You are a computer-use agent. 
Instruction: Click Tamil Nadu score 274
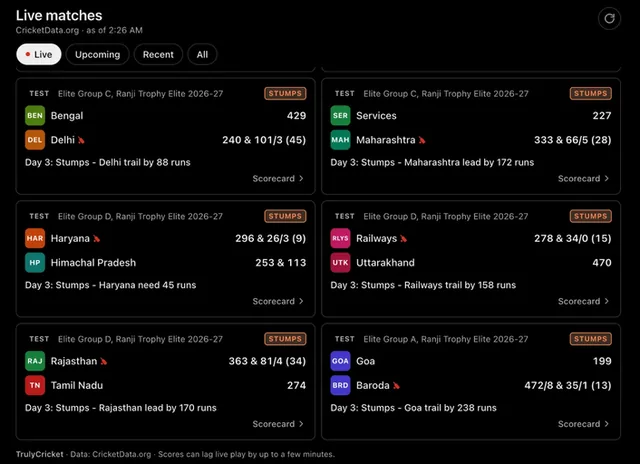296,385
